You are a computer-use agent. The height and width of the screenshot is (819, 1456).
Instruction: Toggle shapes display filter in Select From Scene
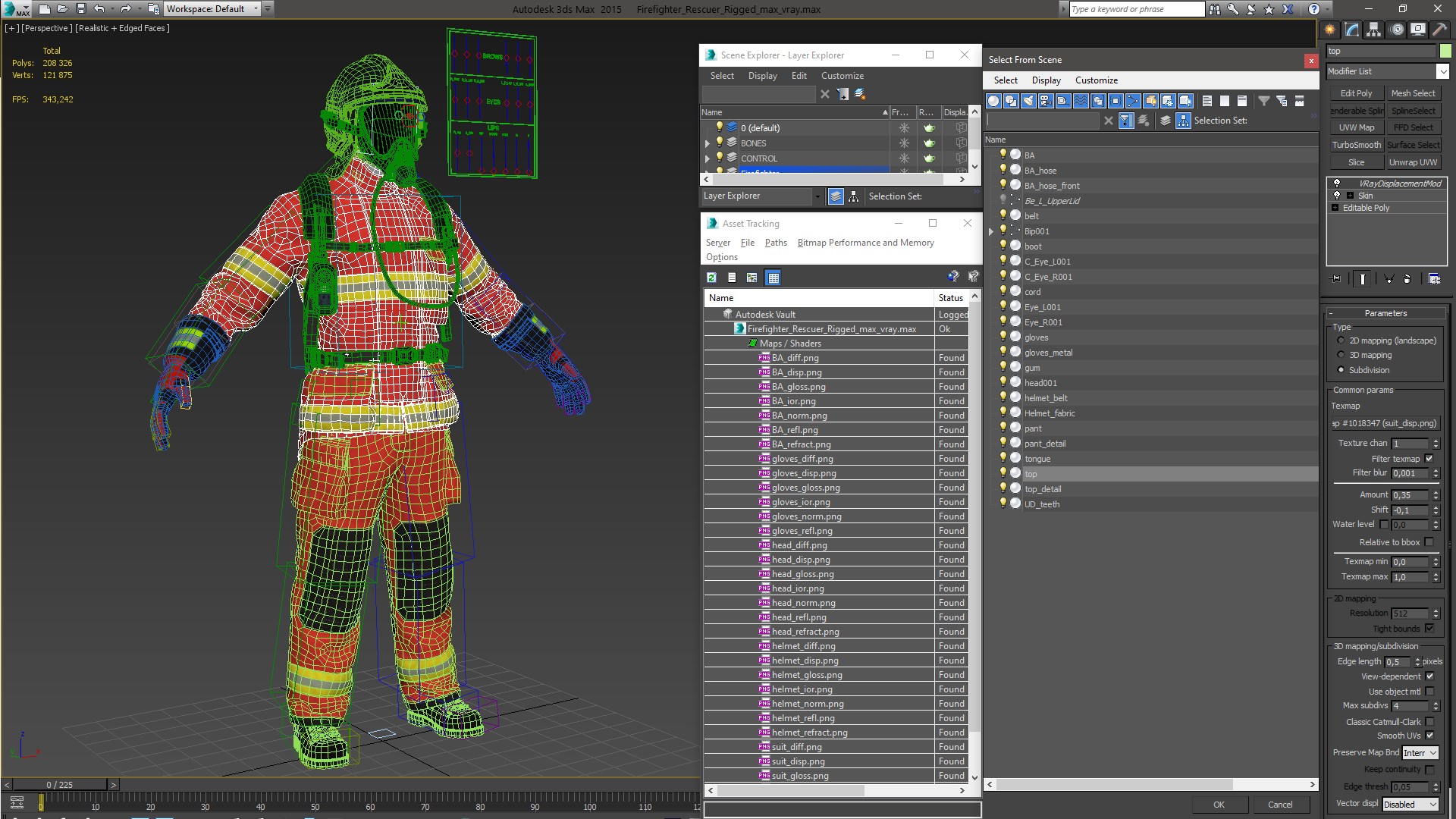click(1011, 101)
